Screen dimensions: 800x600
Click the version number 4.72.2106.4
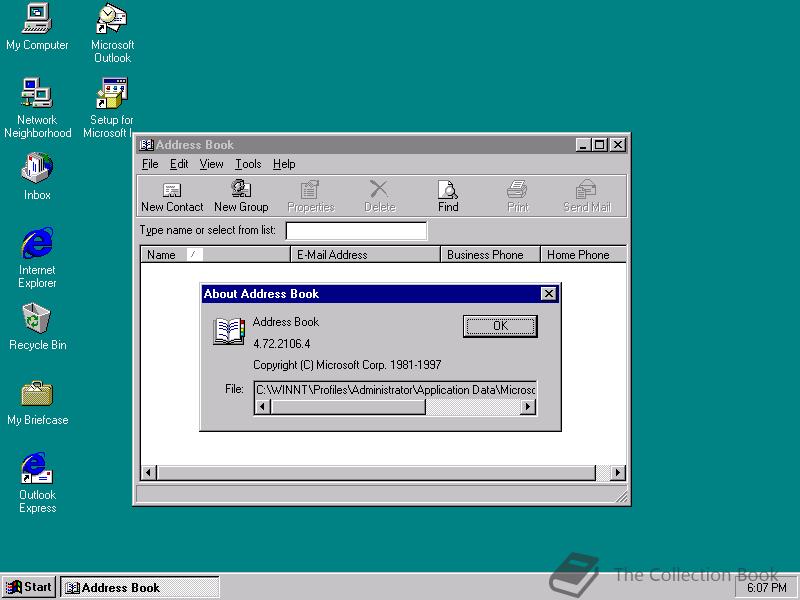[282, 344]
